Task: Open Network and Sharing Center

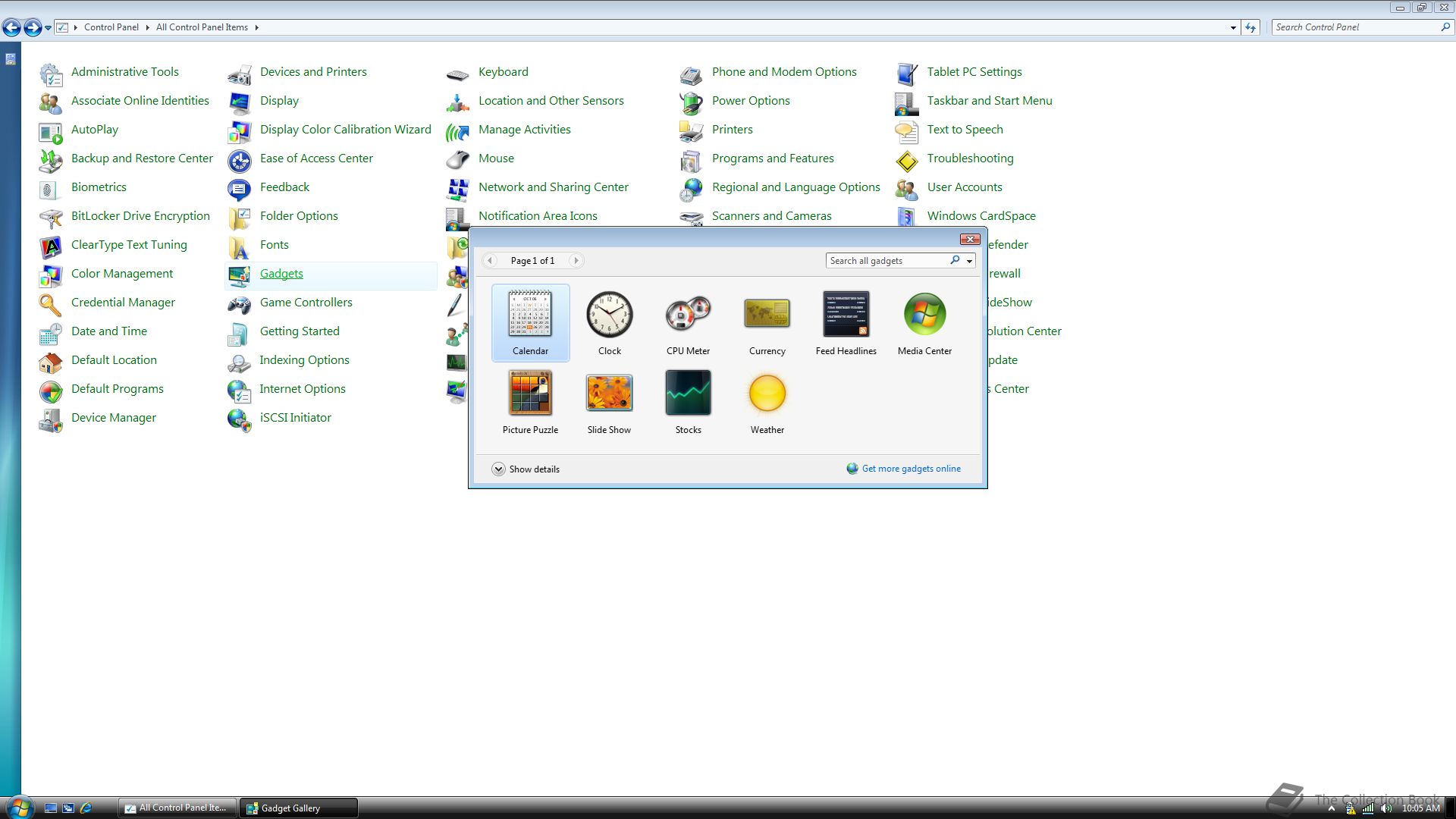Action: coord(554,187)
